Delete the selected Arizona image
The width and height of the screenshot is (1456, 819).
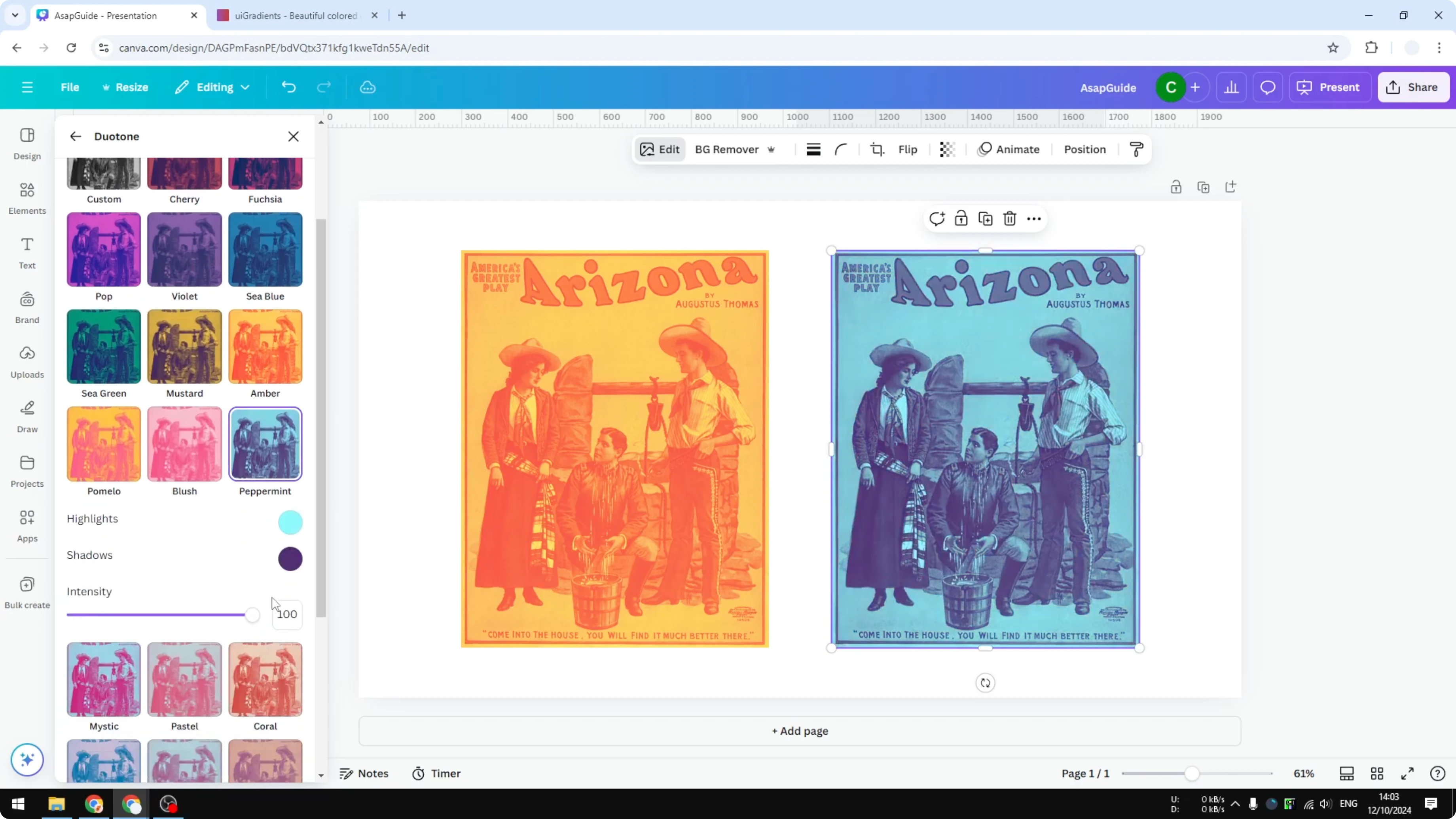[x=1009, y=218]
